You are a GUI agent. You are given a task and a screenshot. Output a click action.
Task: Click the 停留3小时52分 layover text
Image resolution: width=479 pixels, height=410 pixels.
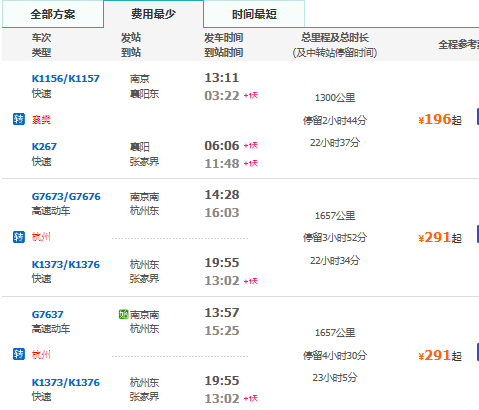(335, 238)
